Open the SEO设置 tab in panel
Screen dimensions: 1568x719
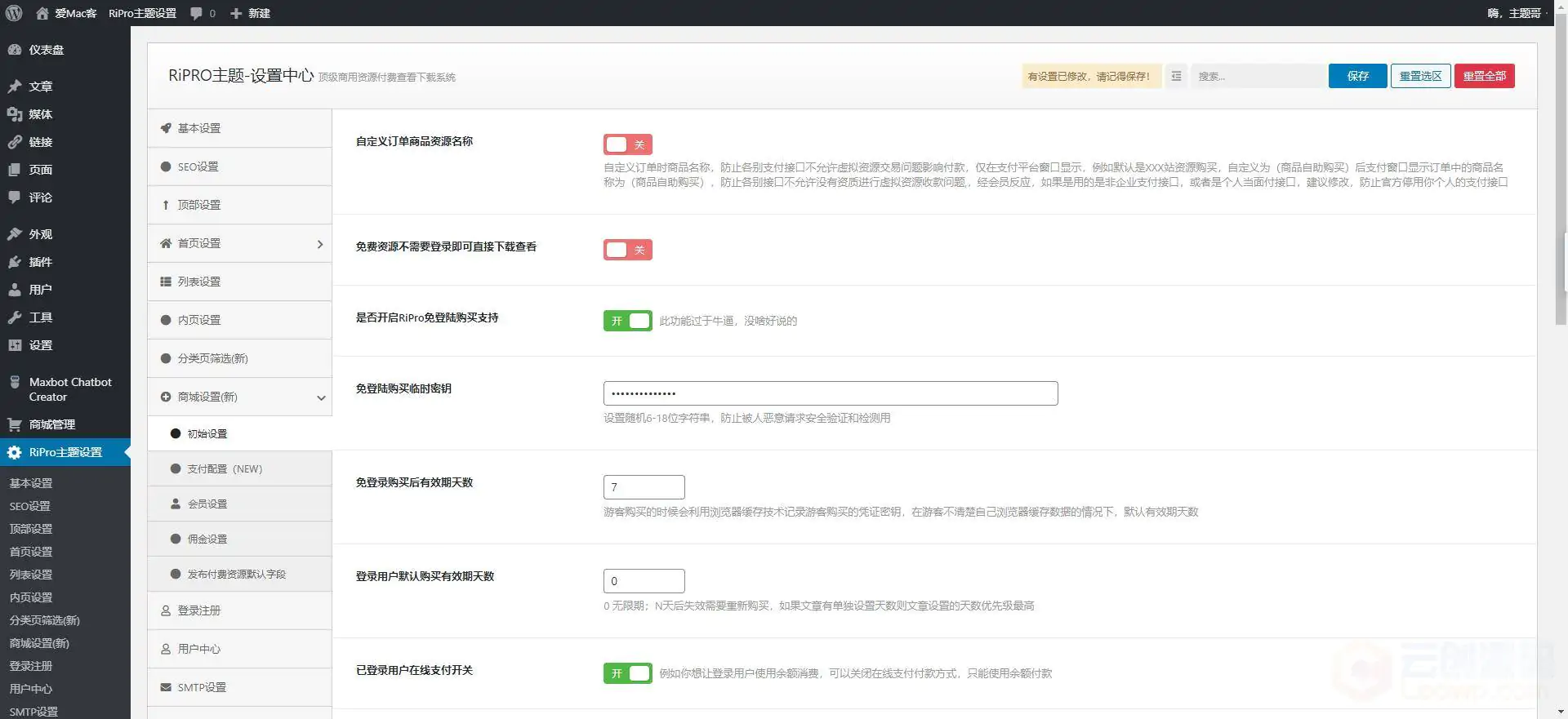pyautogui.click(x=239, y=166)
